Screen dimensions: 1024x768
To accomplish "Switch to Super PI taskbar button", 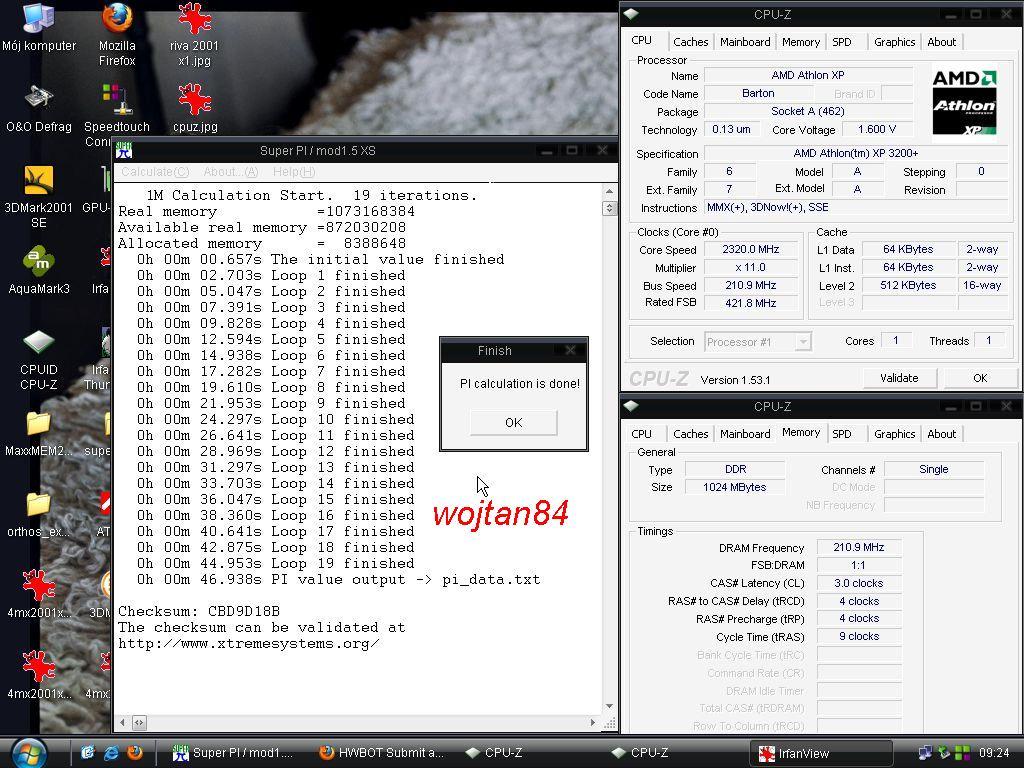I will 232,753.
